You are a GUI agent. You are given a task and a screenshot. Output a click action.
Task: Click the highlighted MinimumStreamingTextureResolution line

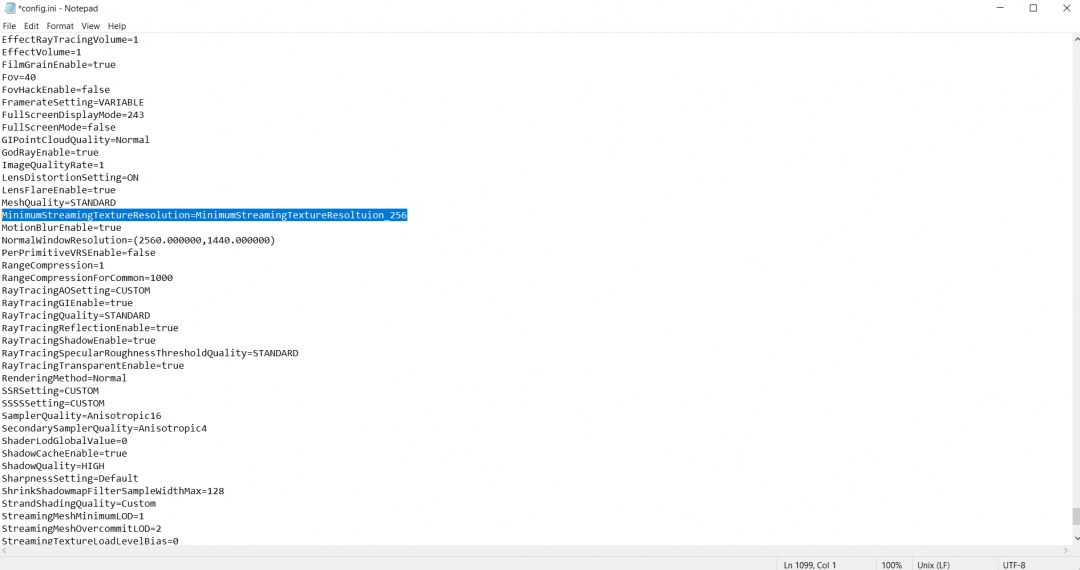204,215
